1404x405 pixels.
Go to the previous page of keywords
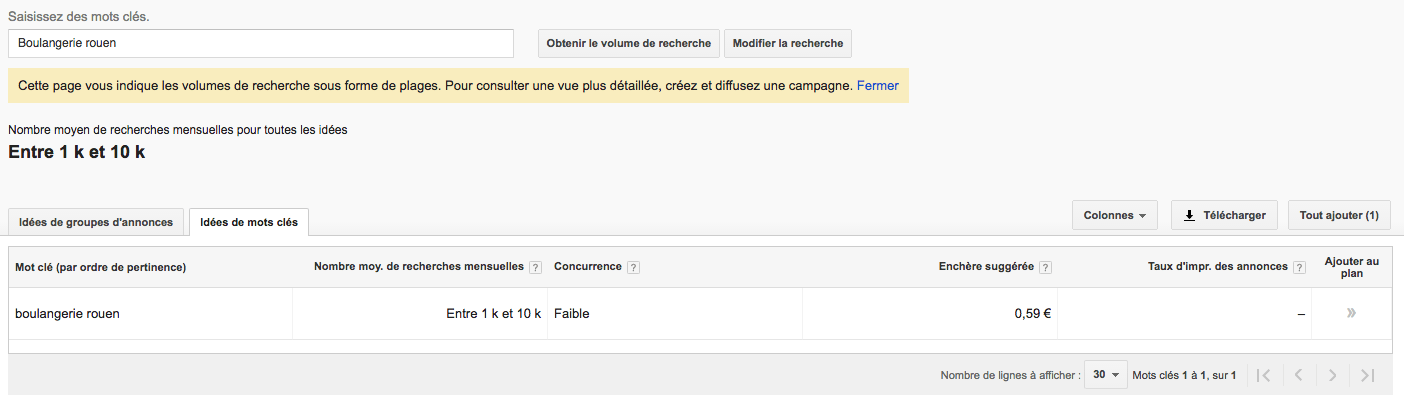pos(1298,375)
